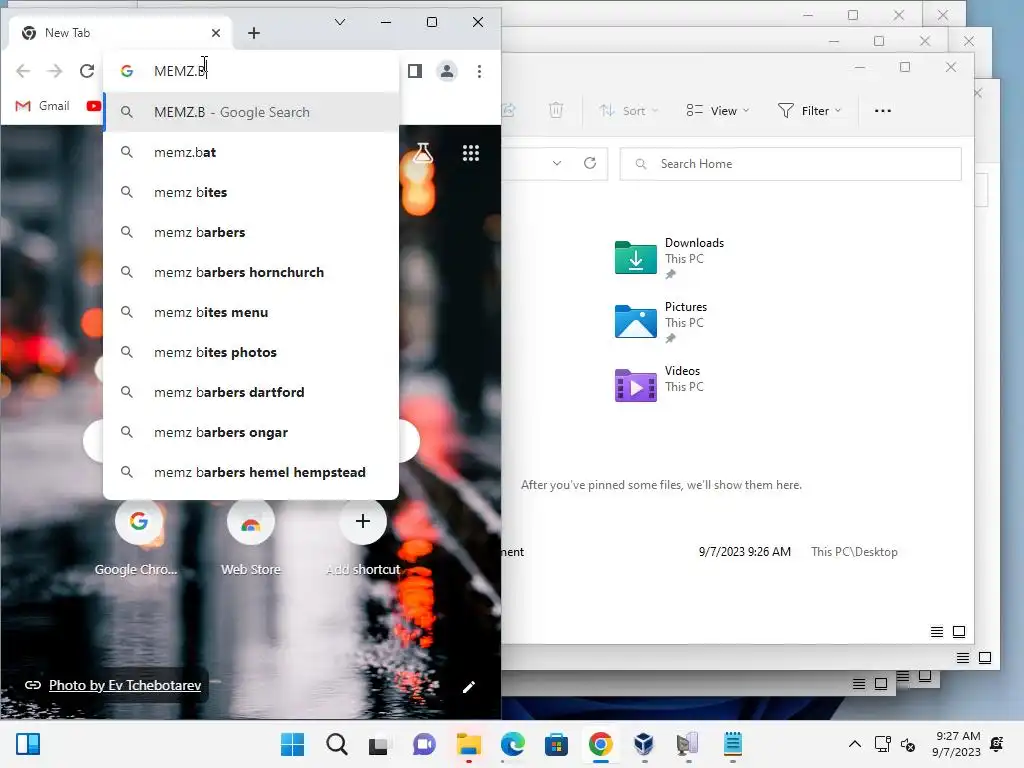Open the Pictures folder
Screen dimensions: 1024x768
661,321
